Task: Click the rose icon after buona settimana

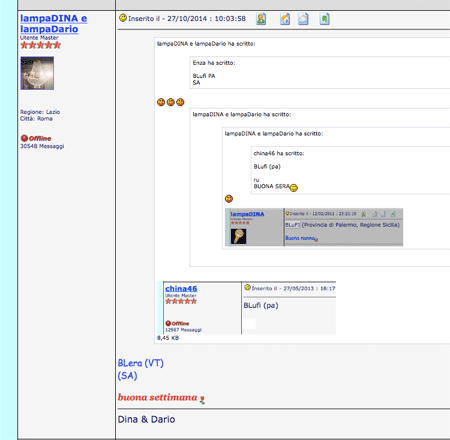Action: pyautogui.click(x=202, y=399)
